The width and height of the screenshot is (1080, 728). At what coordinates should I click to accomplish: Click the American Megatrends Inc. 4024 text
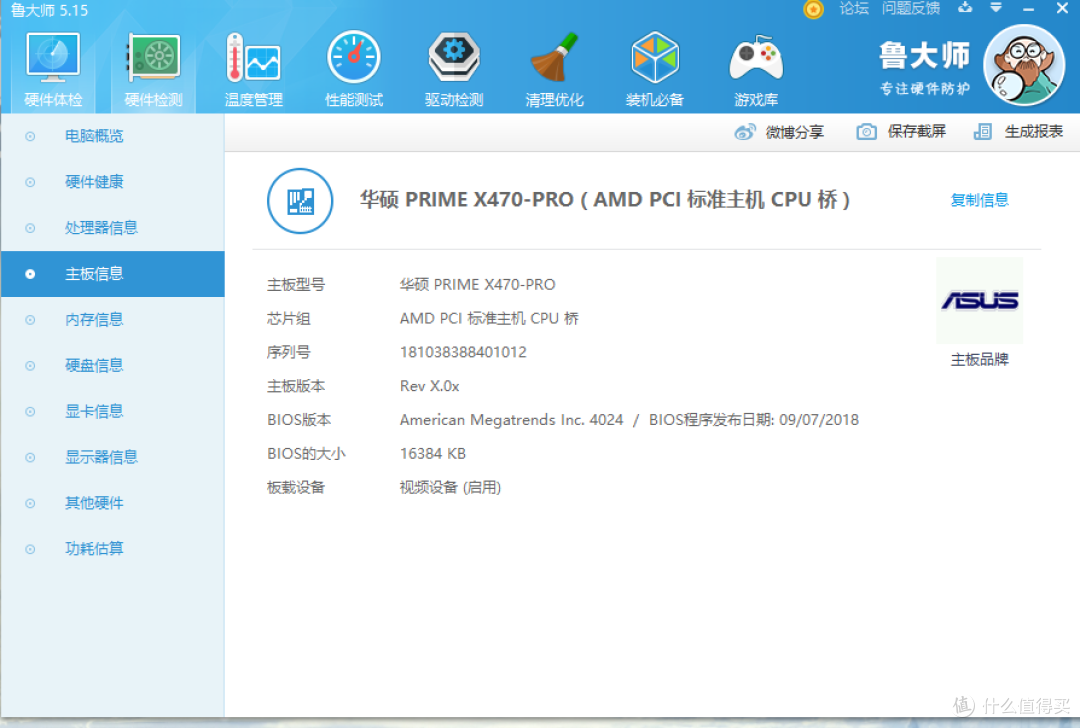pyautogui.click(x=511, y=419)
